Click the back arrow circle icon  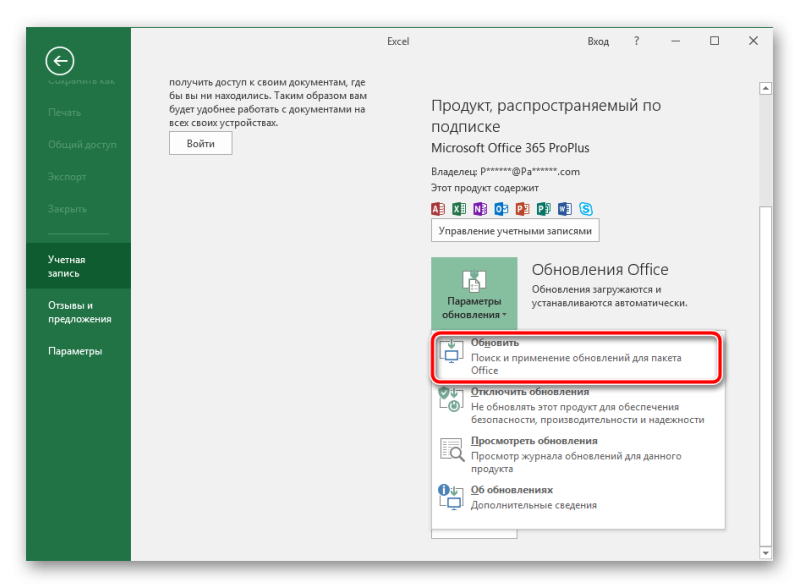[x=60, y=61]
